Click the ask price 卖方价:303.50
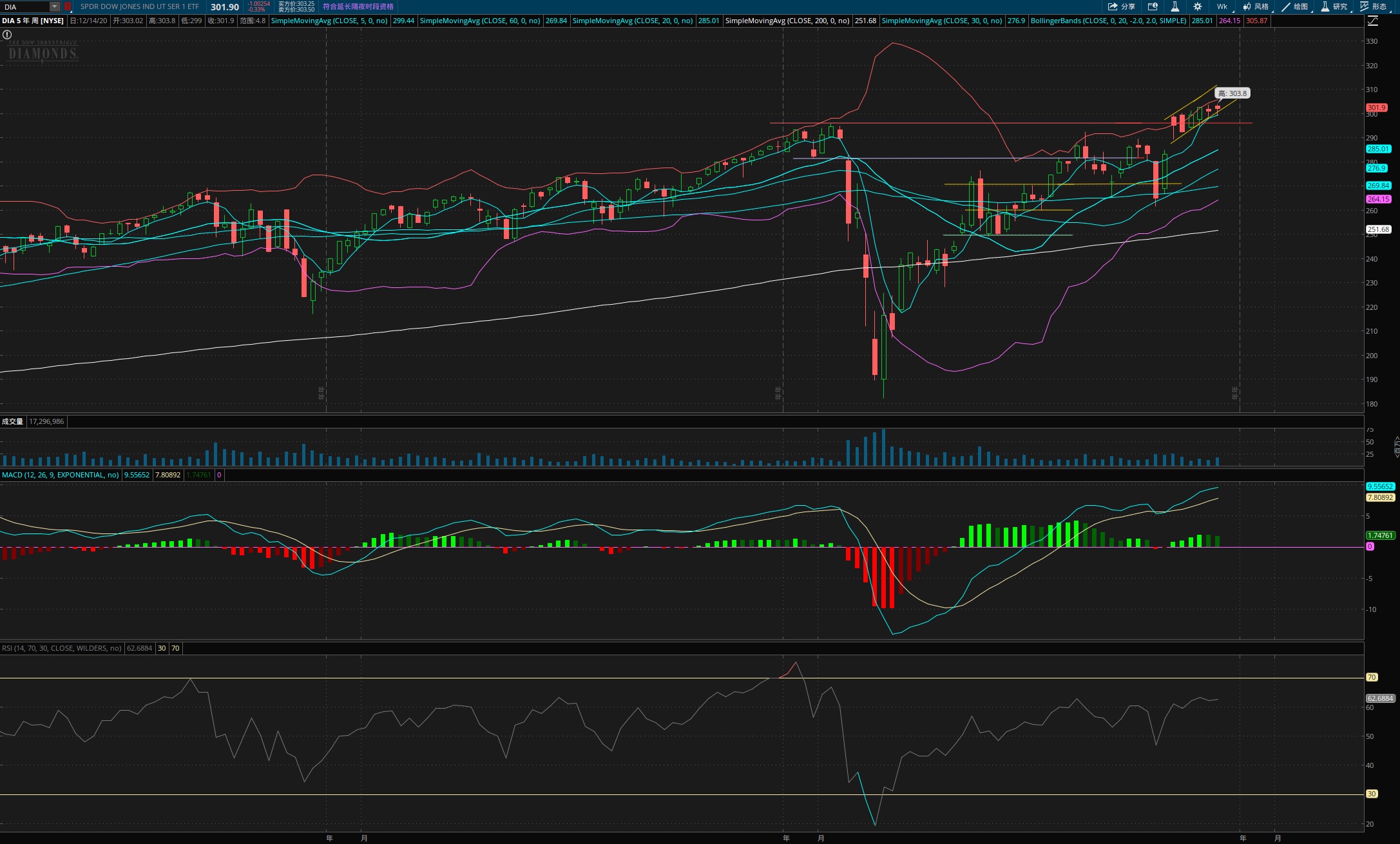This screenshot has height=844, width=1400. 296,10
